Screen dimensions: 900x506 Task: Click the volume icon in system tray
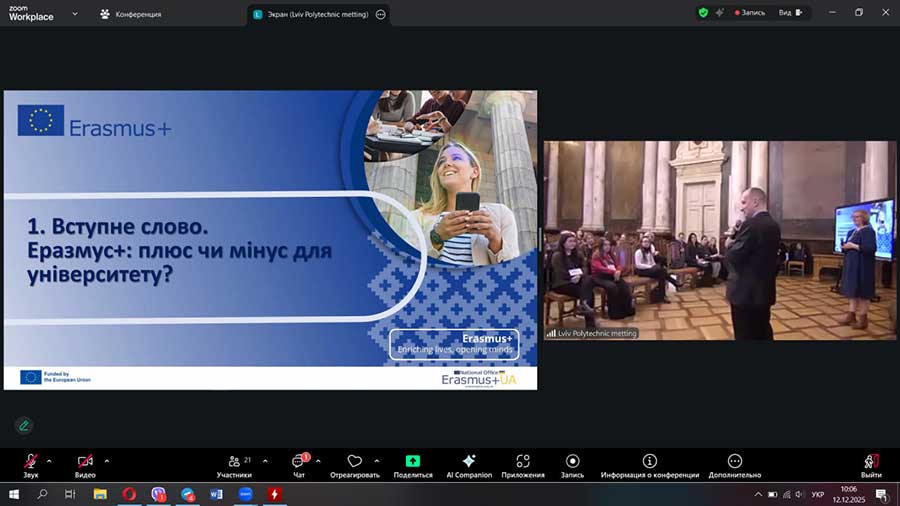point(800,495)
